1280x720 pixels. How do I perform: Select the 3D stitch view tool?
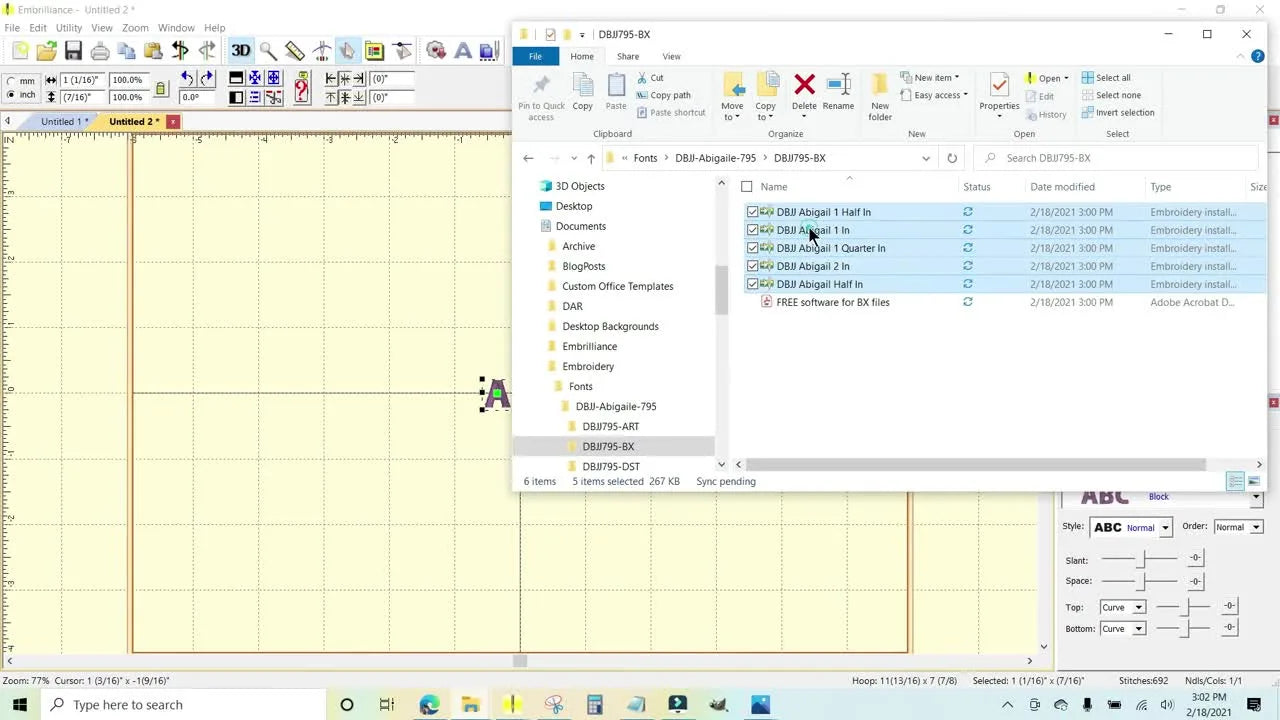[241, 50]
